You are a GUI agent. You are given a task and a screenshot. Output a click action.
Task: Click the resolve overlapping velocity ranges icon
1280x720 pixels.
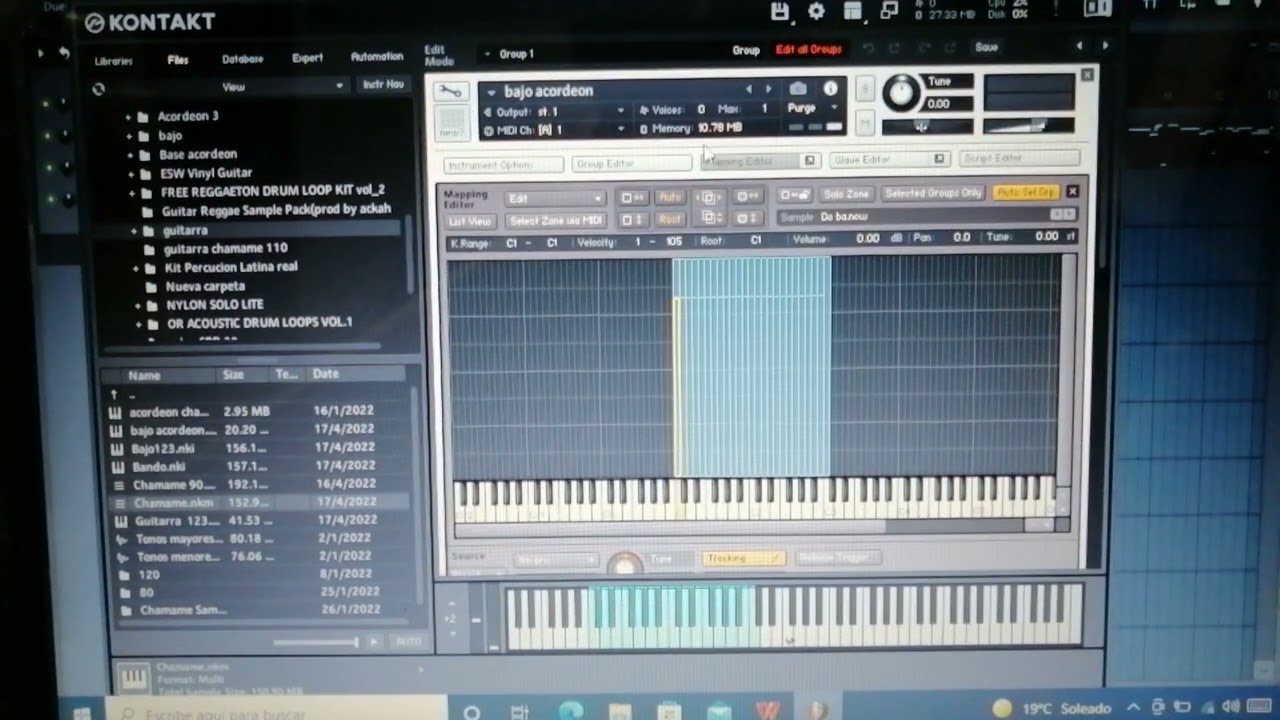click(748, 218)
